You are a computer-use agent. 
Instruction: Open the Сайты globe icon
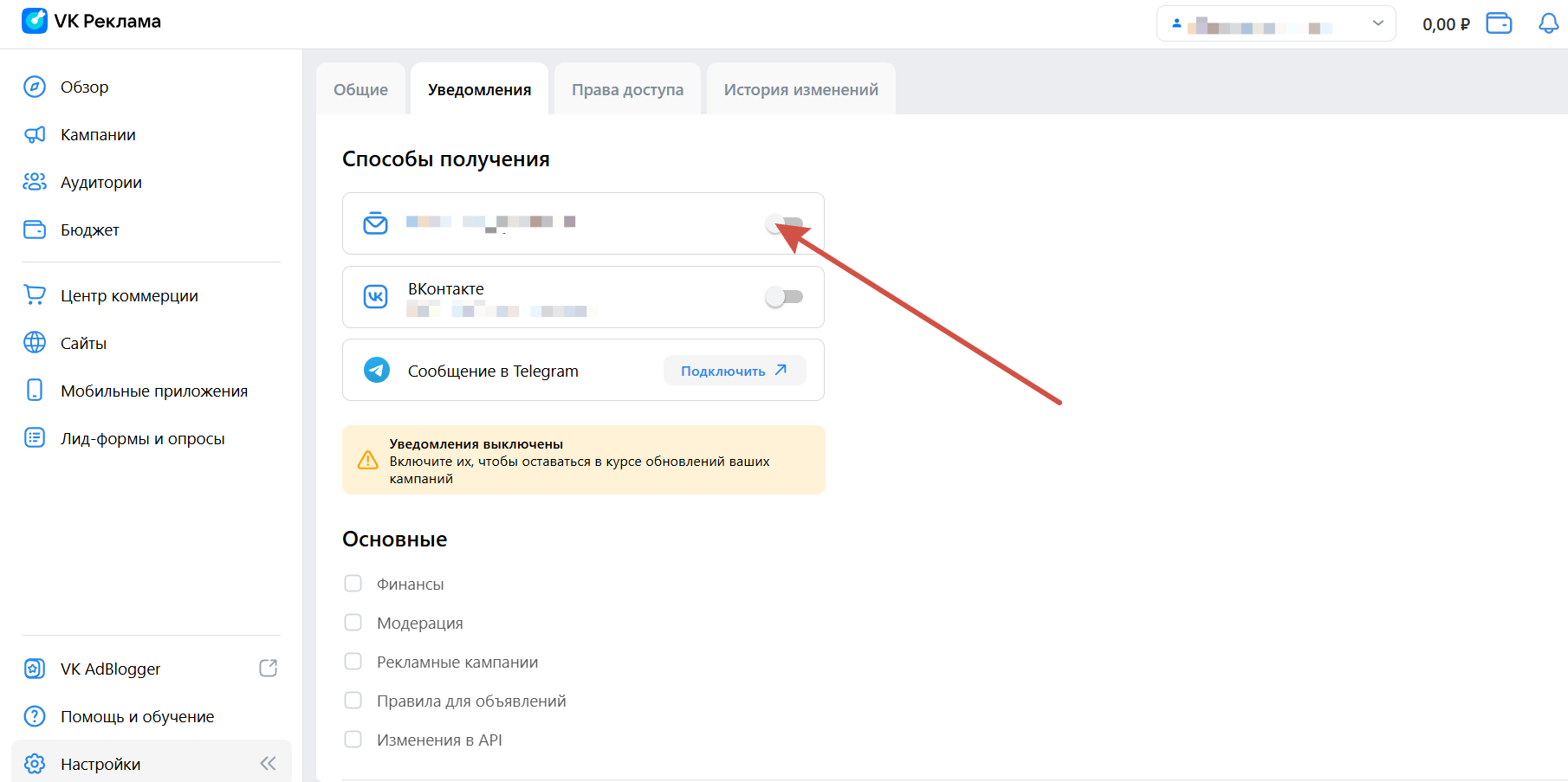point(35,343)
